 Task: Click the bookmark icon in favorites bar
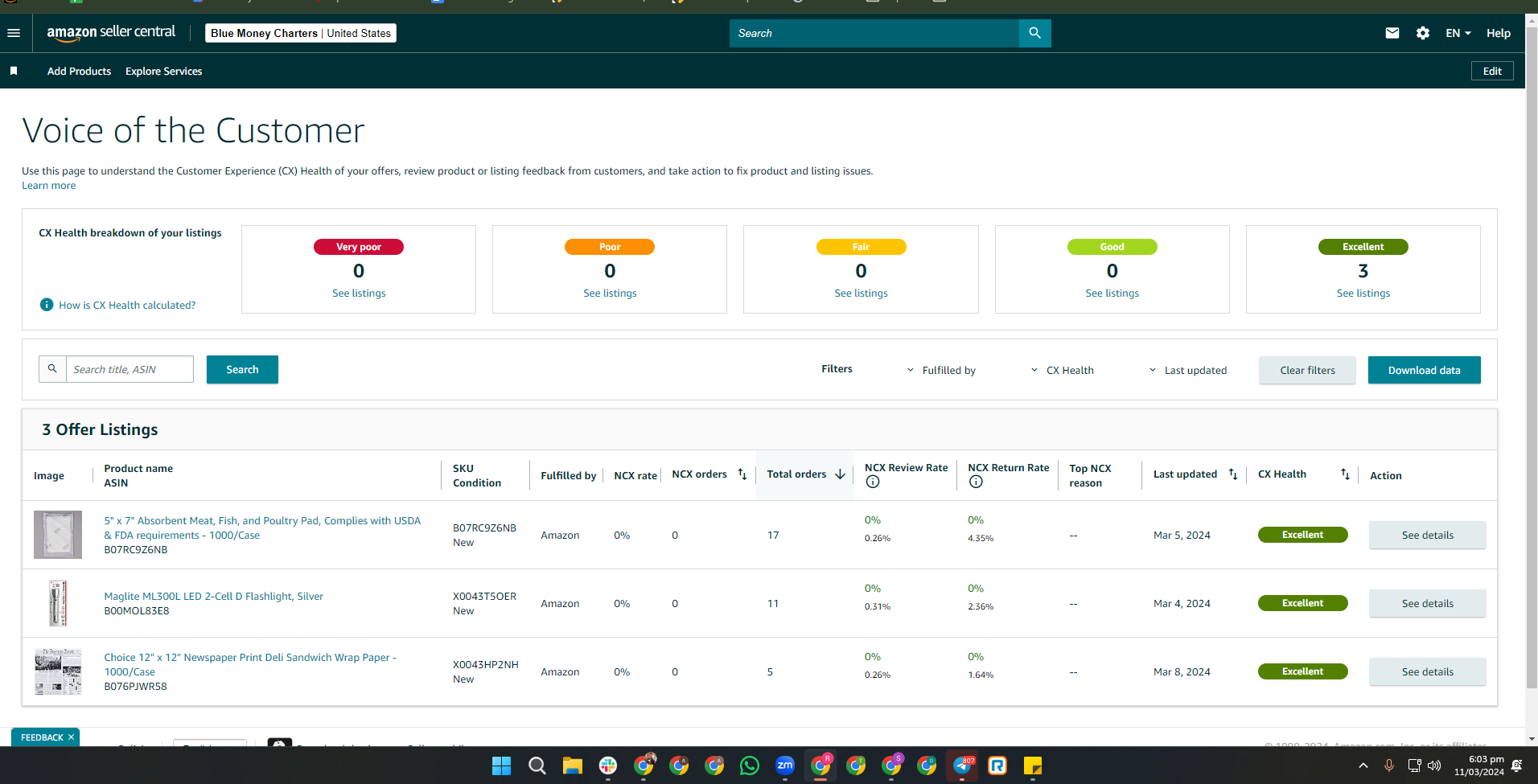tap(14, 71)
